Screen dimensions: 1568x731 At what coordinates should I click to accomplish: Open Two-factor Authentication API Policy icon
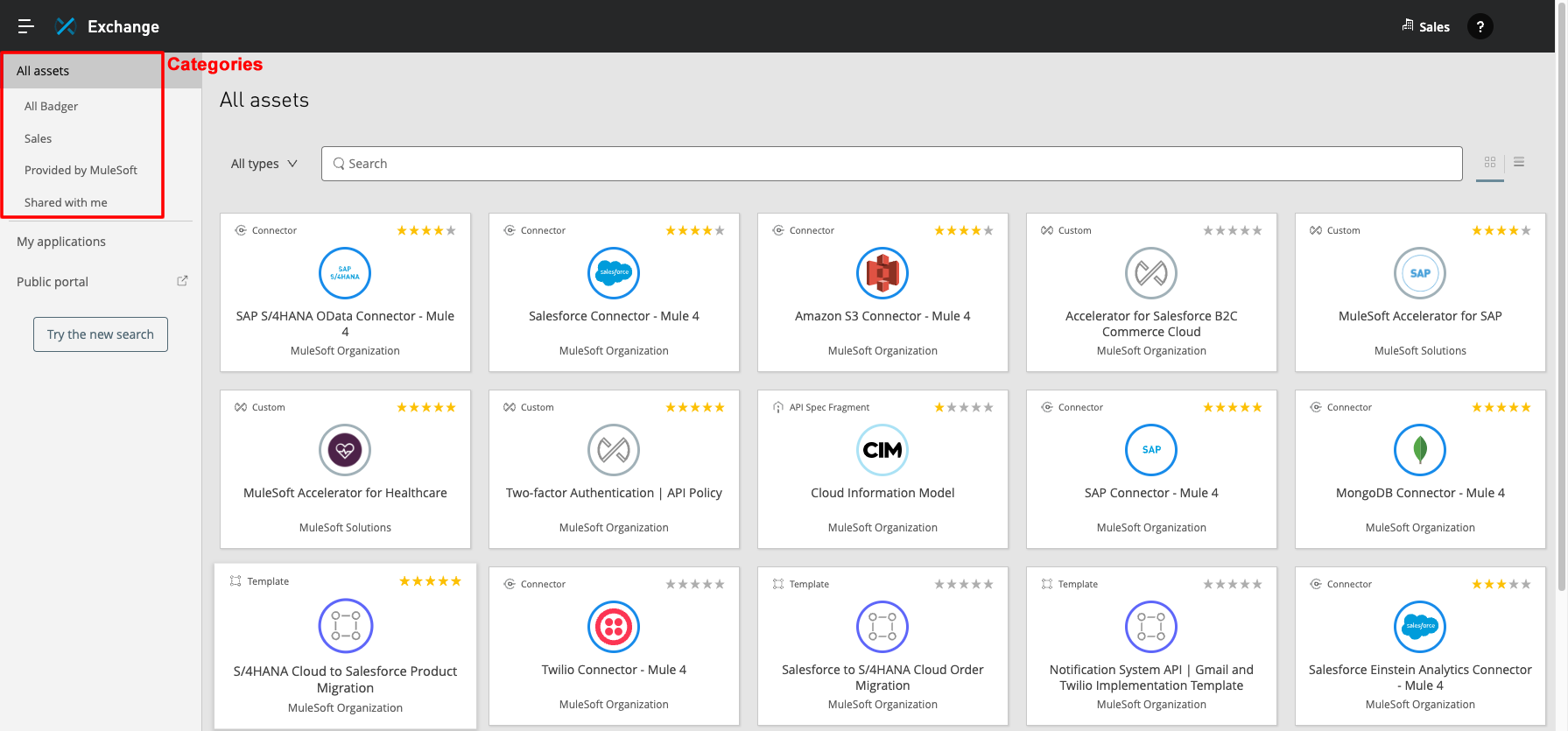[x=614, y=450]
